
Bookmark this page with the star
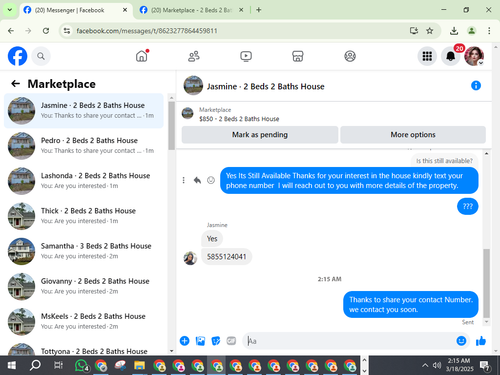pos(430,31)
